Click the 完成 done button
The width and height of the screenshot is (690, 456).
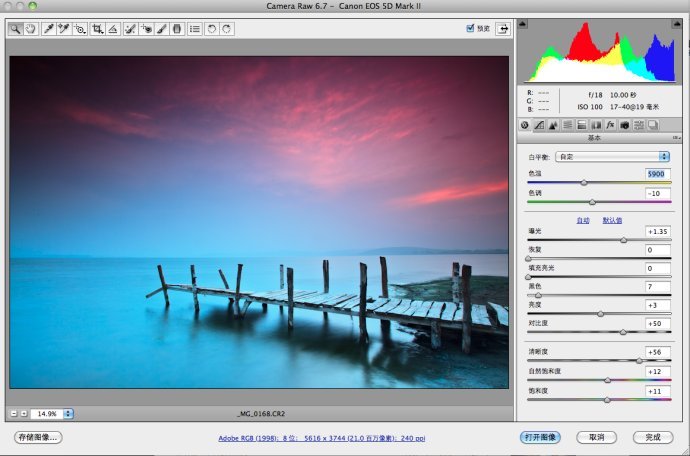click(x=653, y=438)
